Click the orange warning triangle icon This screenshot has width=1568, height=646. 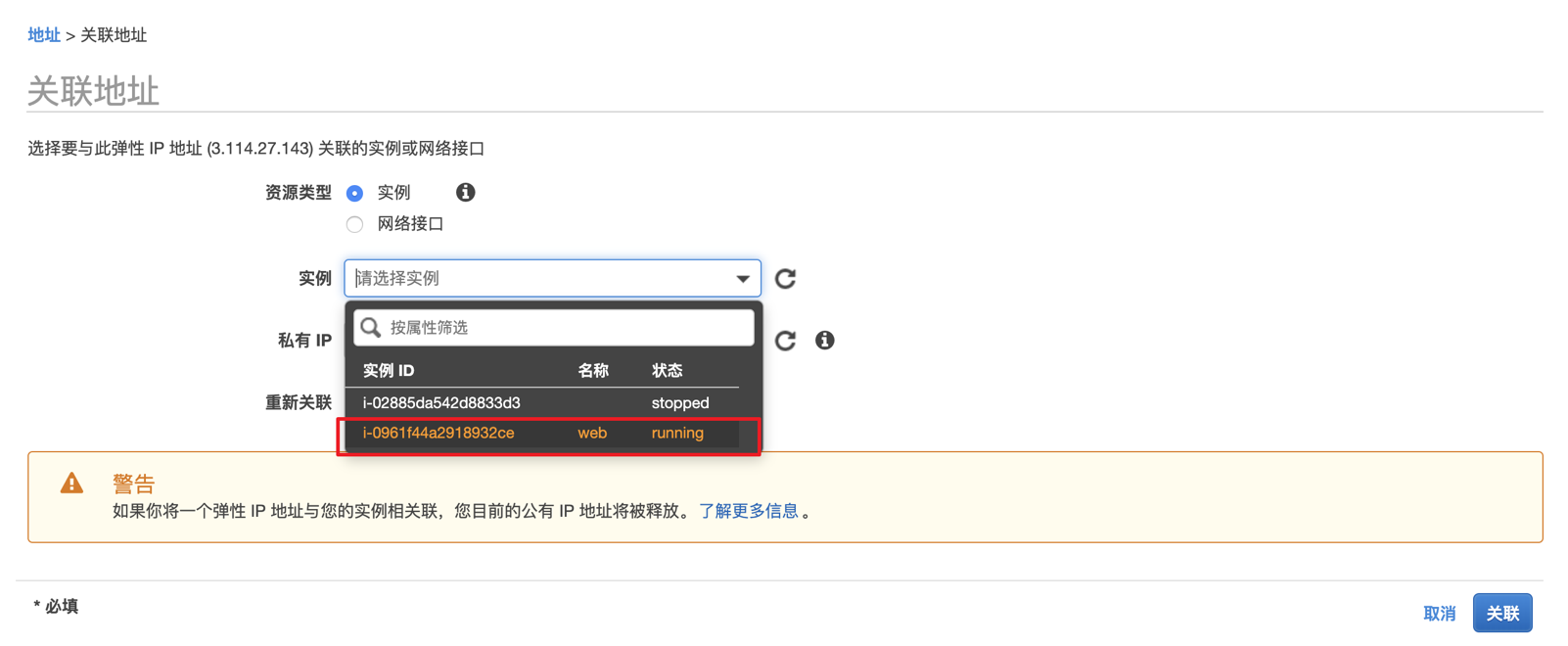tap(71, 484)
